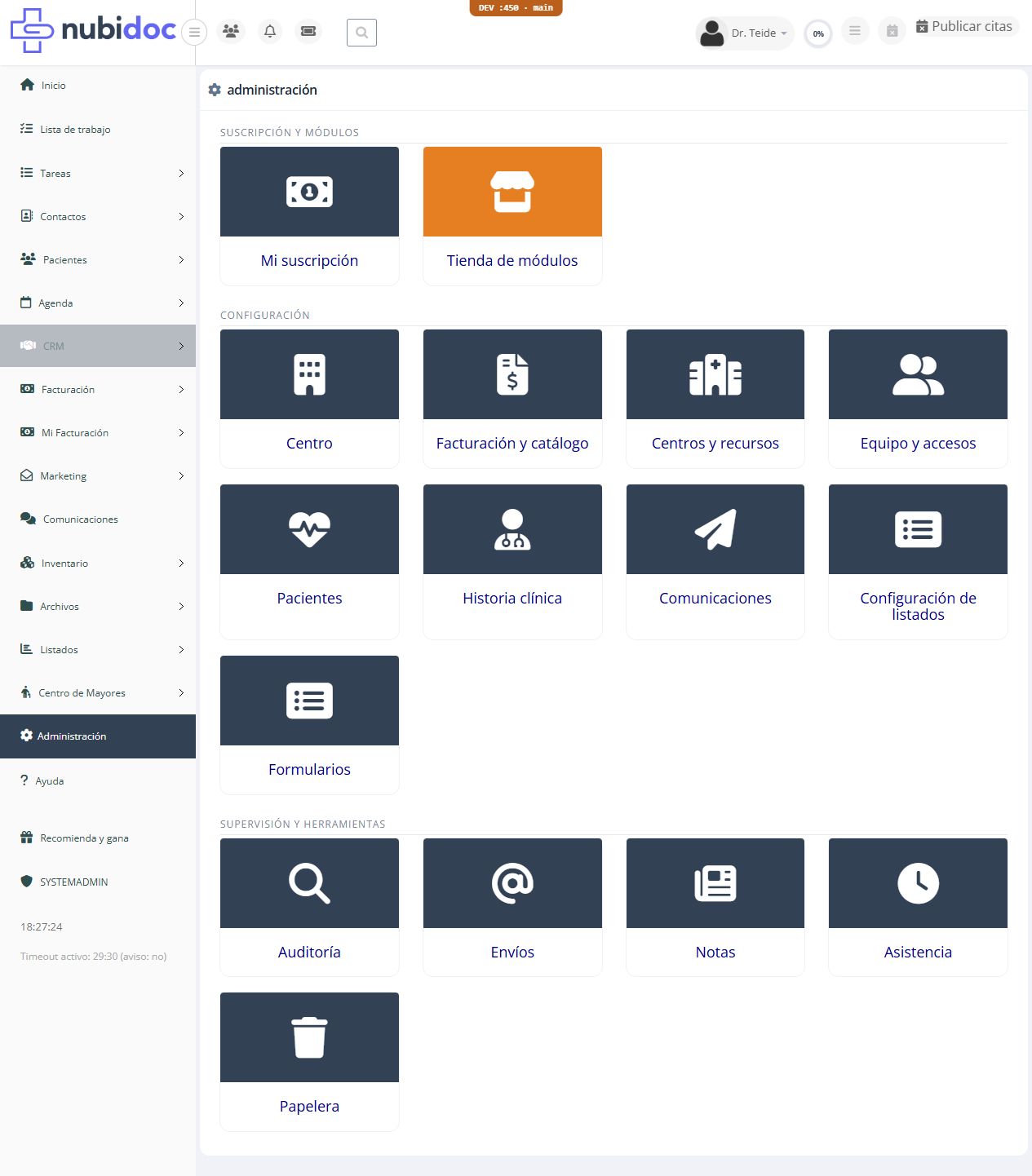This screenshot has width=1032, height=1176.
Task: Click the users group icon in header
Action: tap(231, 32)
